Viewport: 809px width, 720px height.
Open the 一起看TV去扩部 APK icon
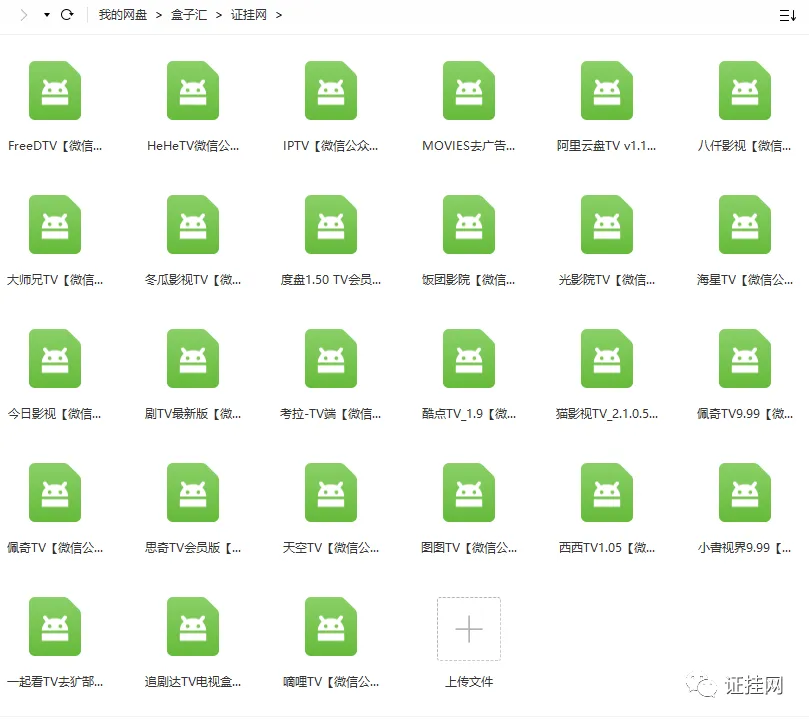click(x=55, y=627)
